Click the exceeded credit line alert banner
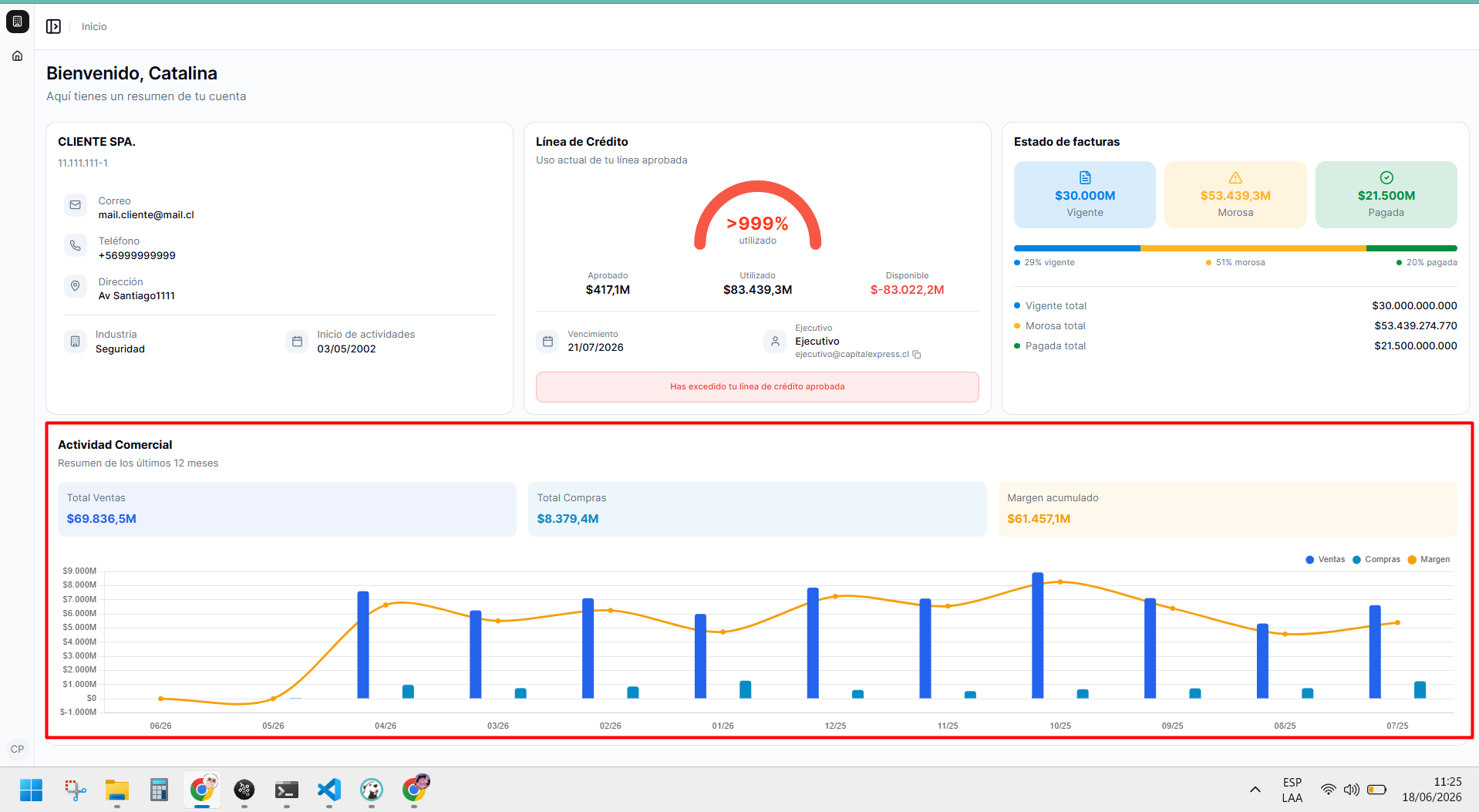The height and width of the screenshot is (812, 1479). [x=757, y=387]
